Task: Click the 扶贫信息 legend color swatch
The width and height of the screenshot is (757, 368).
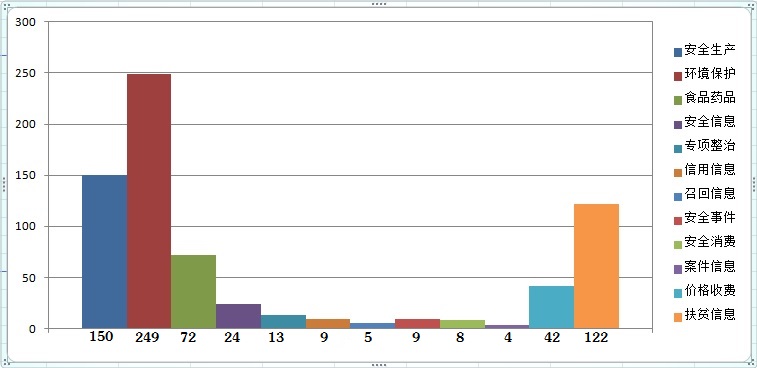Action: tap(678, 317)
